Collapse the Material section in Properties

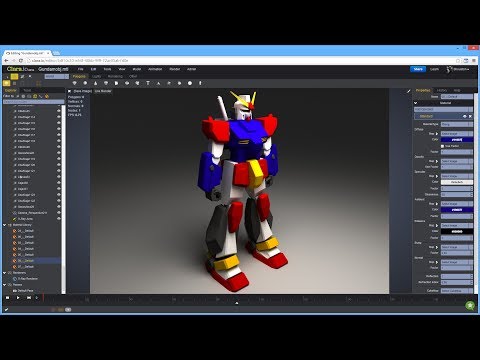416,103
